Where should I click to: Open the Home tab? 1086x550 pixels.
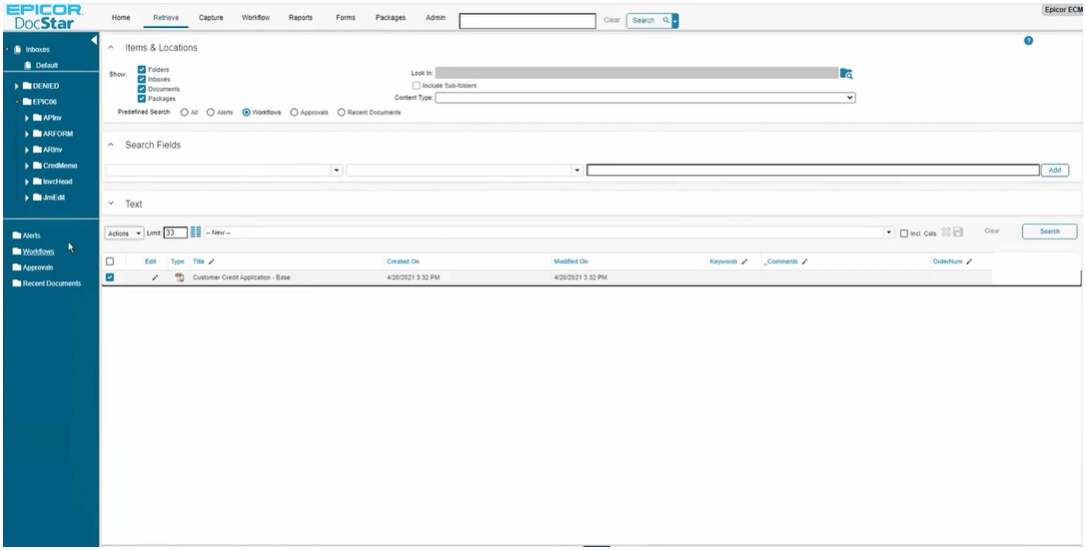click(121, 18)
